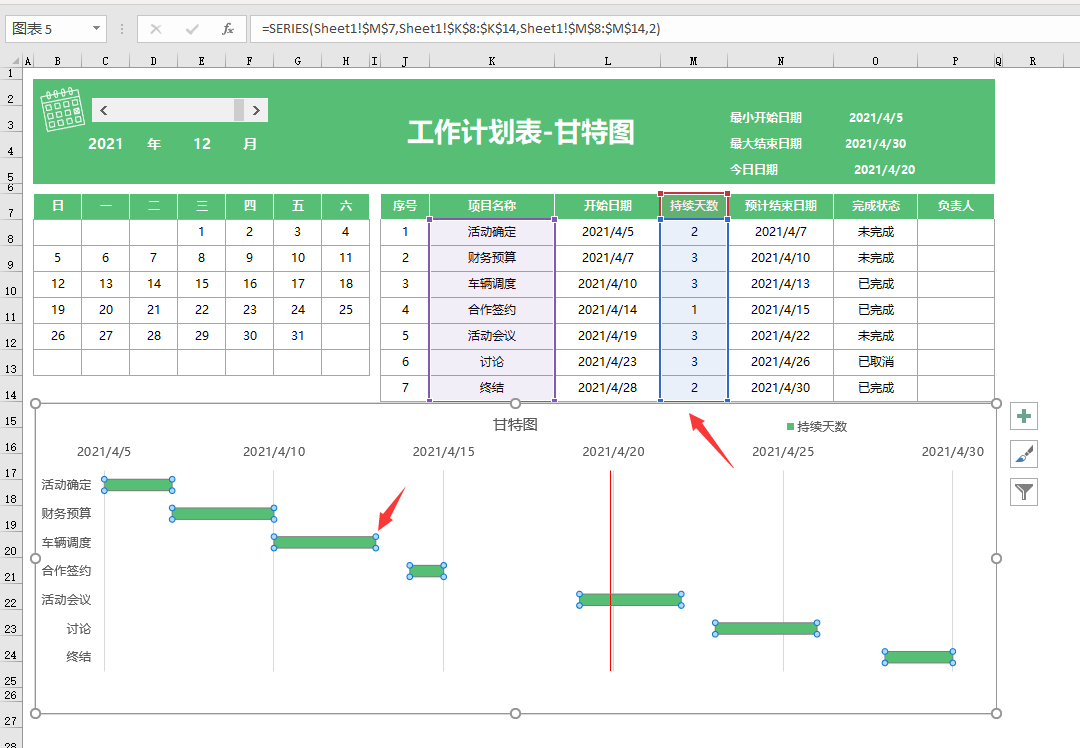
Task: Click the select-all corner triangle
Action: point(14,61)
